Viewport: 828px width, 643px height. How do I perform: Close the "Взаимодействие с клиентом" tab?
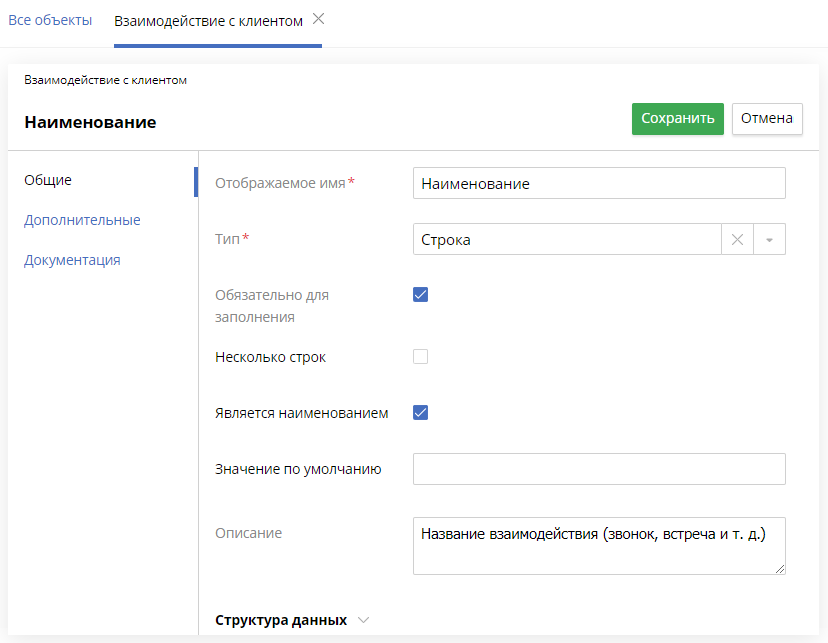[x=318, y=18]
